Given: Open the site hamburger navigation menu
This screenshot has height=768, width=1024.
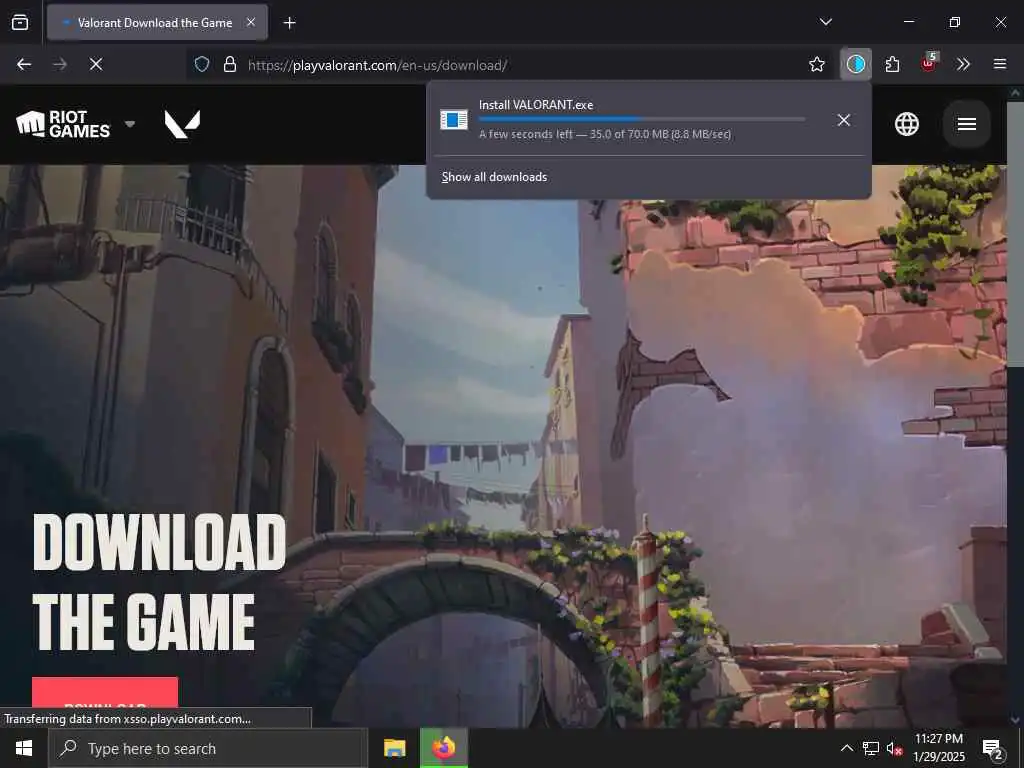Looking at the screenshot, I should coord(967,123).
